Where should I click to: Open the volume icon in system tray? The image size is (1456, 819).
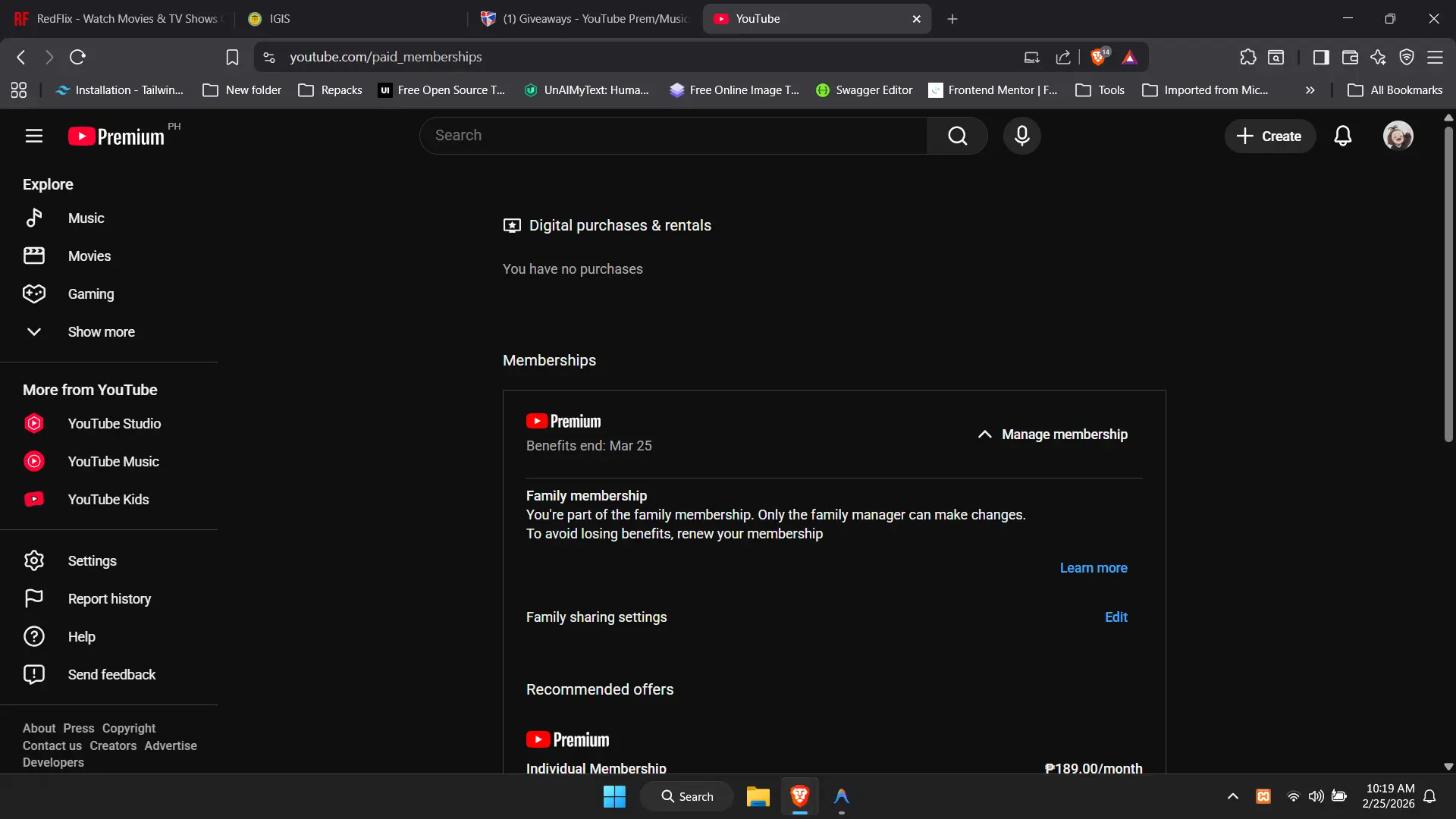1316,796
